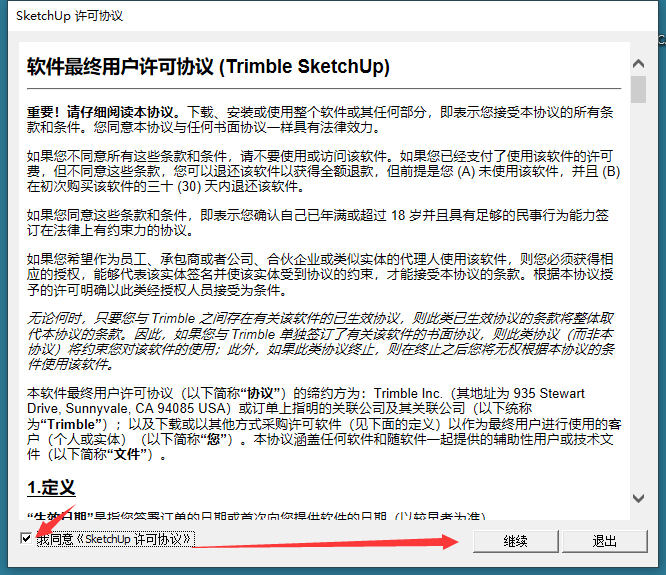Click the paragraph starting 如果您不同意所有这些条款和条件
Screen dimensions: 666x575
pos(324,171)
